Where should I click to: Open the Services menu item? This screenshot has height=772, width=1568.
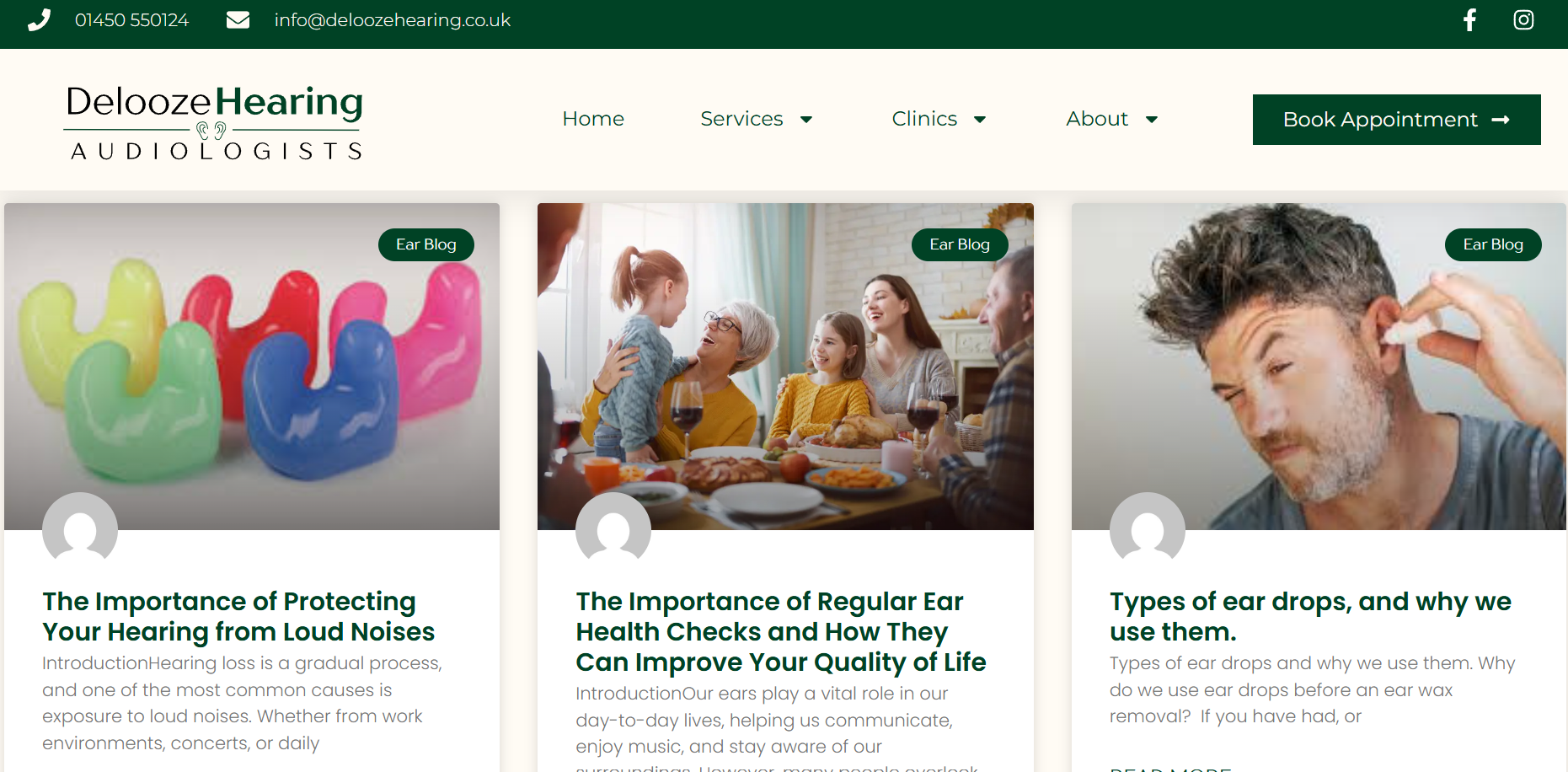point(741,119)
